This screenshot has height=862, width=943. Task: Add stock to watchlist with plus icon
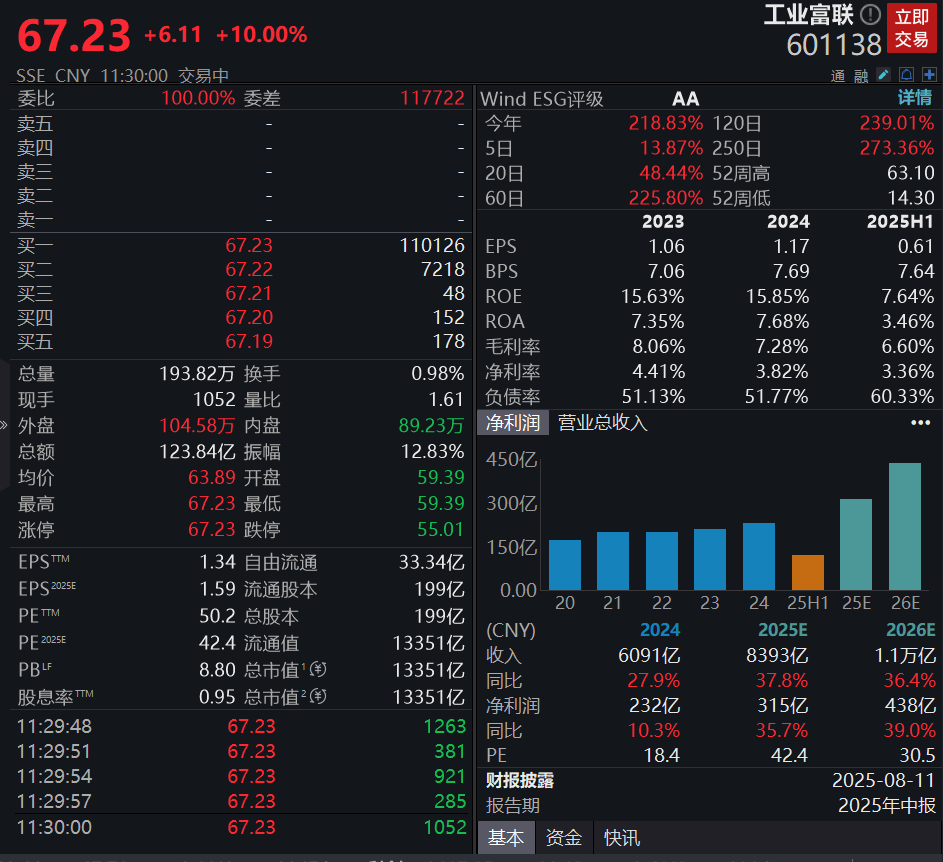tap(929, 75)
